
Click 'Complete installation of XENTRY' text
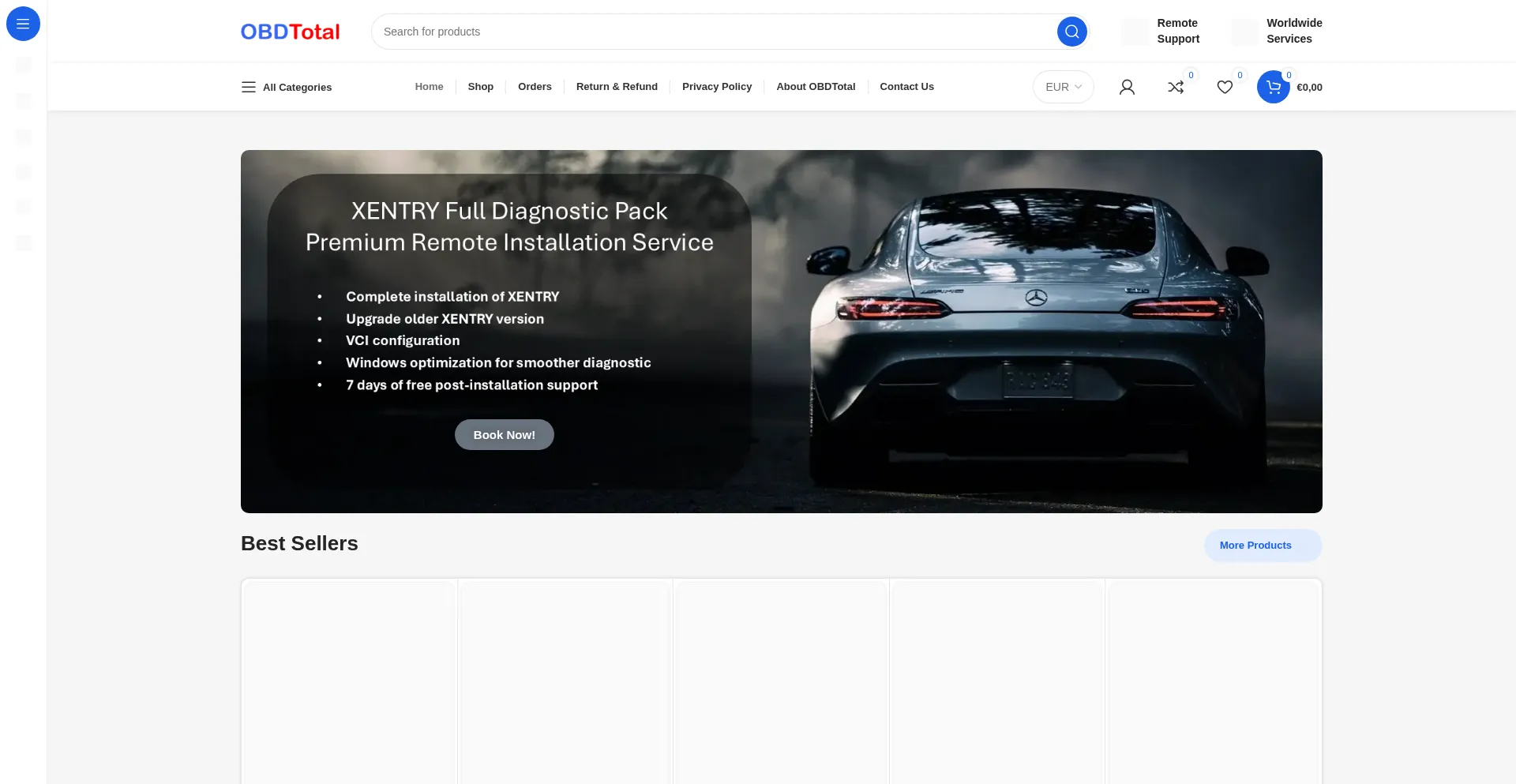452,297
